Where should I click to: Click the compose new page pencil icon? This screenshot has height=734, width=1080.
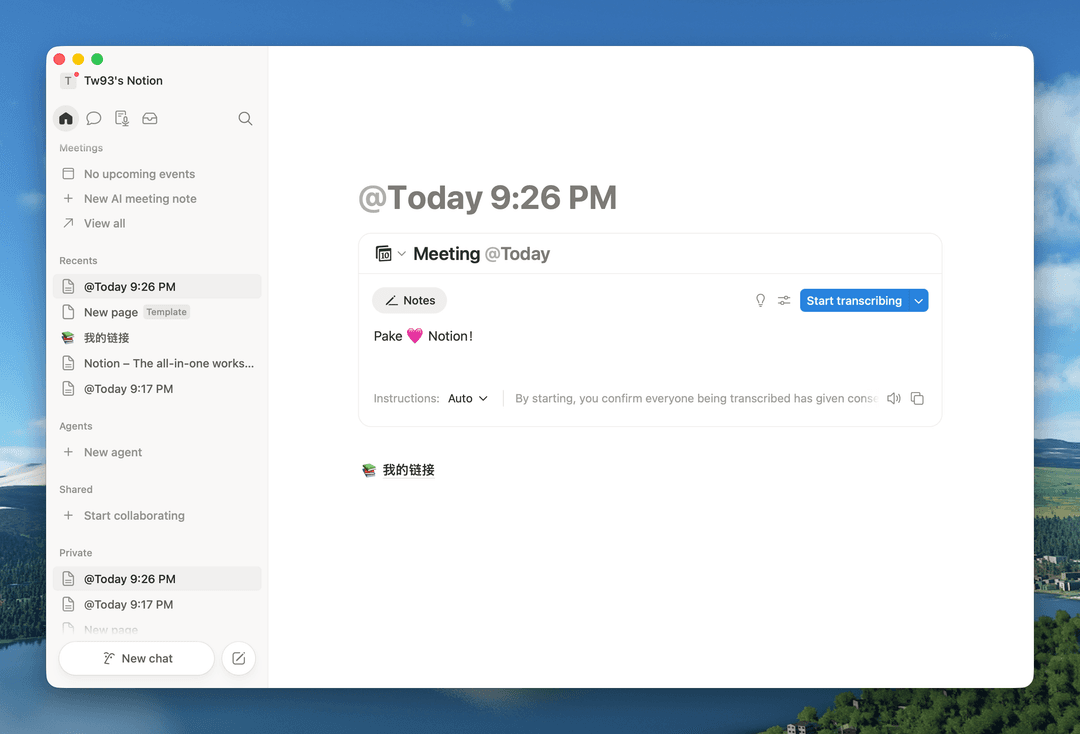238,658
